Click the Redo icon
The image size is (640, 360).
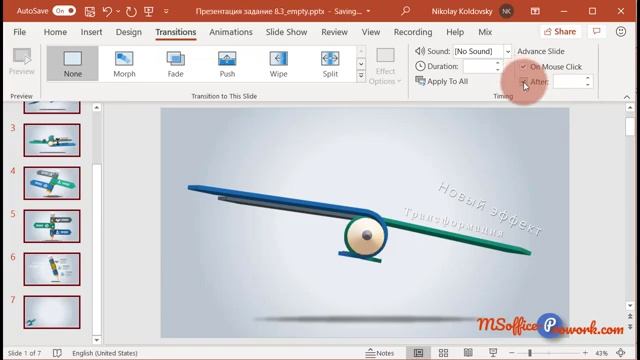click(131, 11)
